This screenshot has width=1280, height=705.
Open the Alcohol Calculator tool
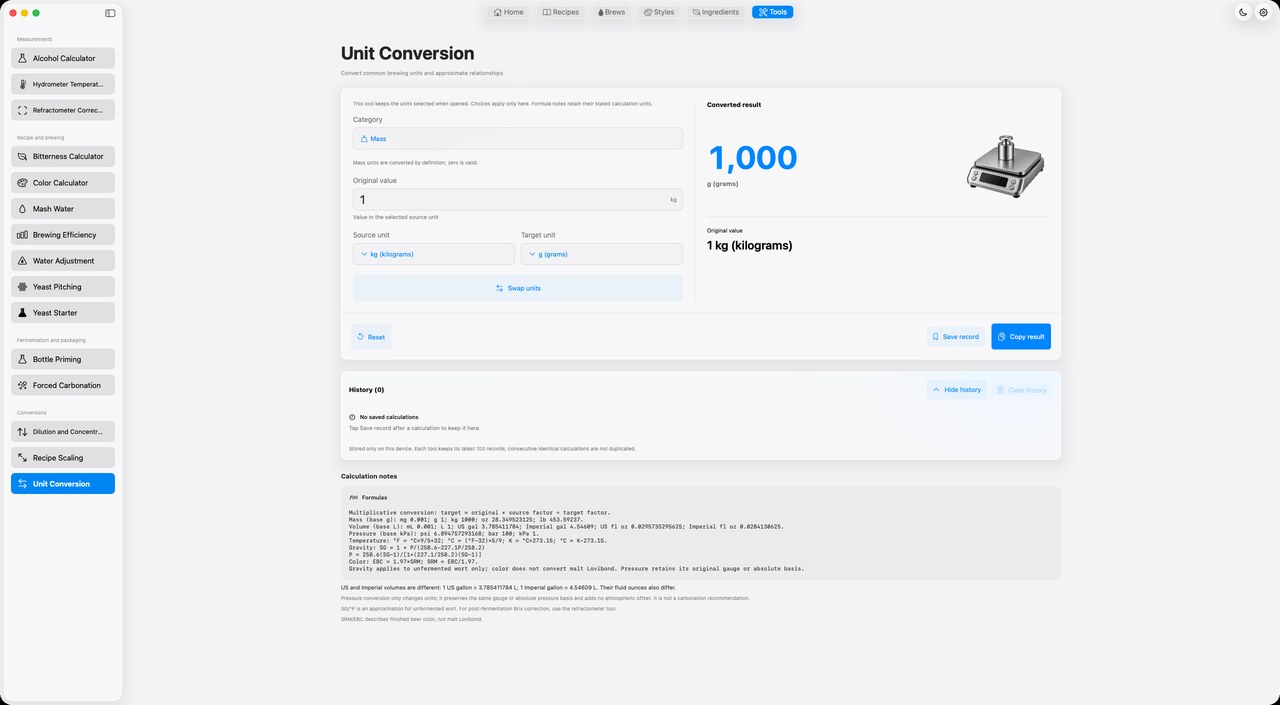63,58
